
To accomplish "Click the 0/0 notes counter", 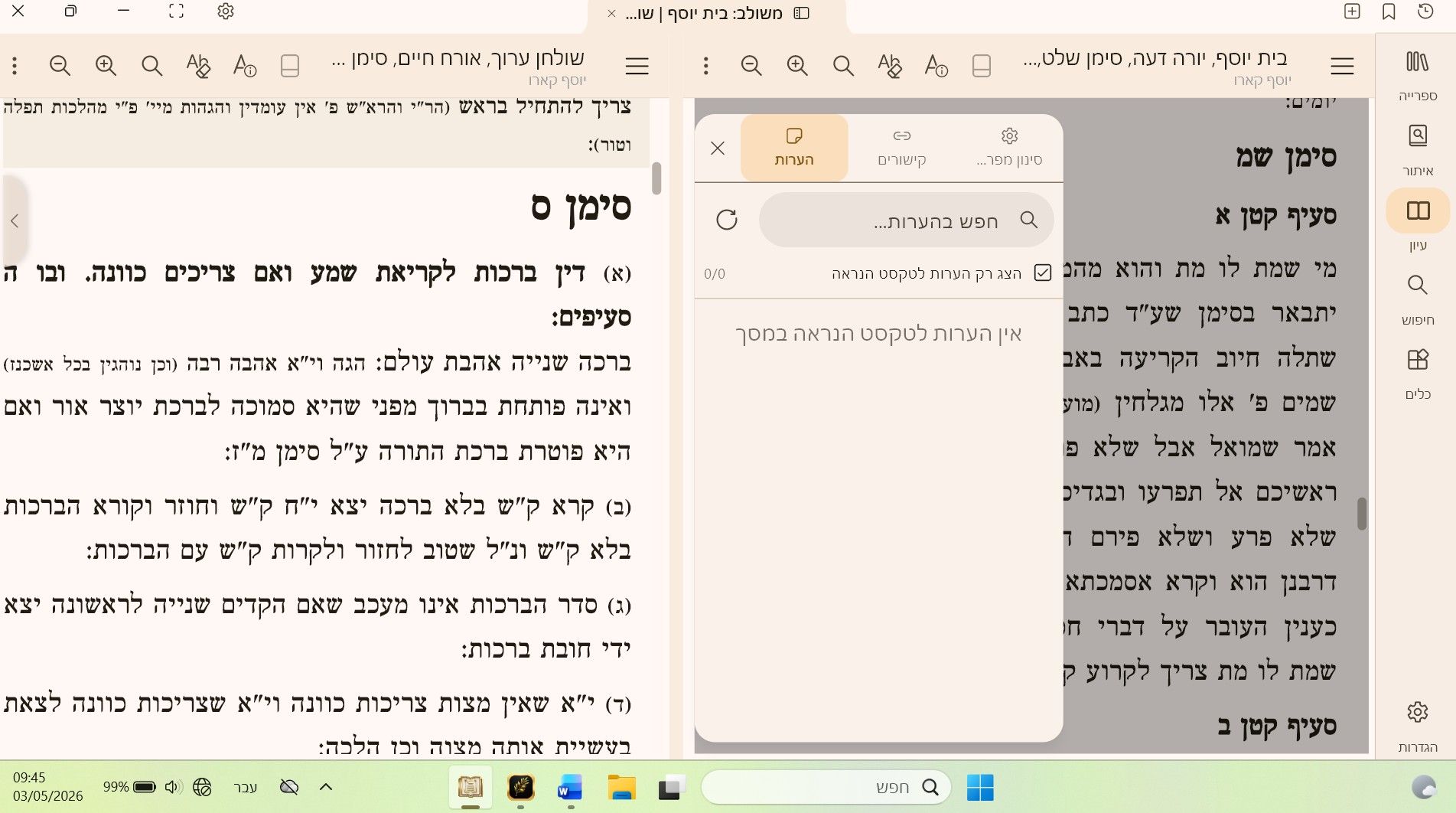I will (715, 273).
